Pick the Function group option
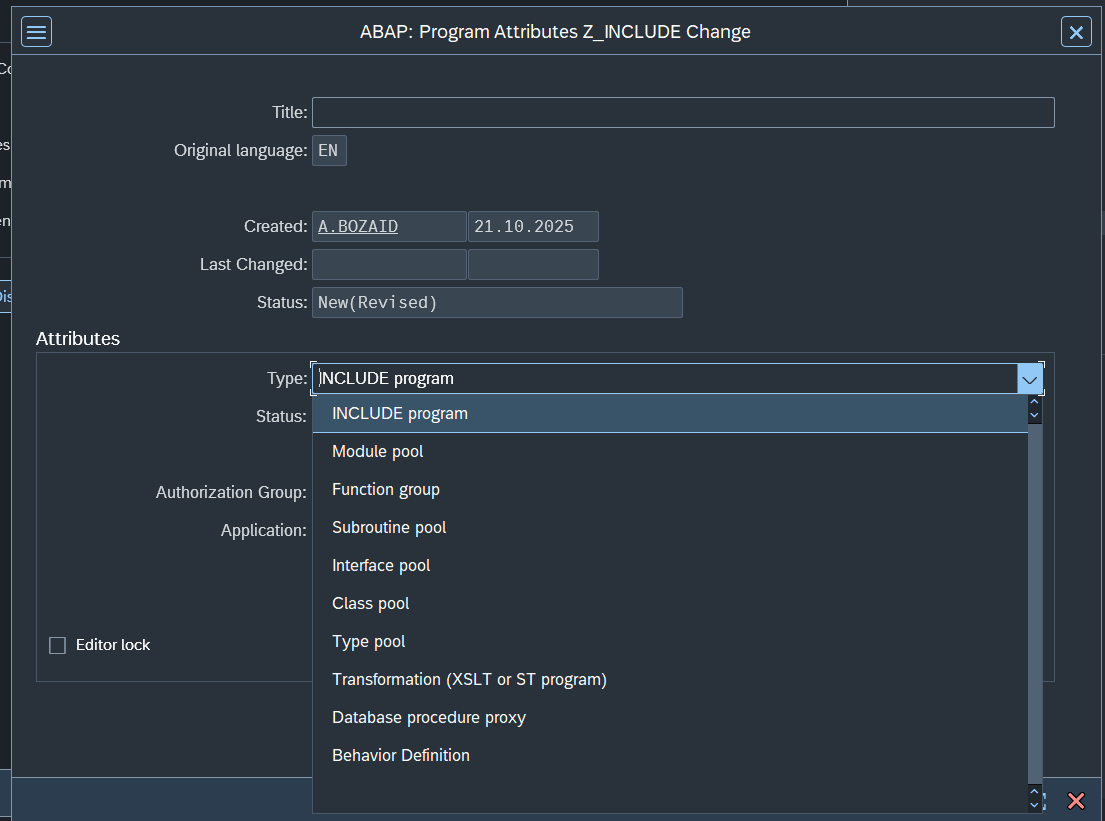1105x821 pixels. point(386,490)
